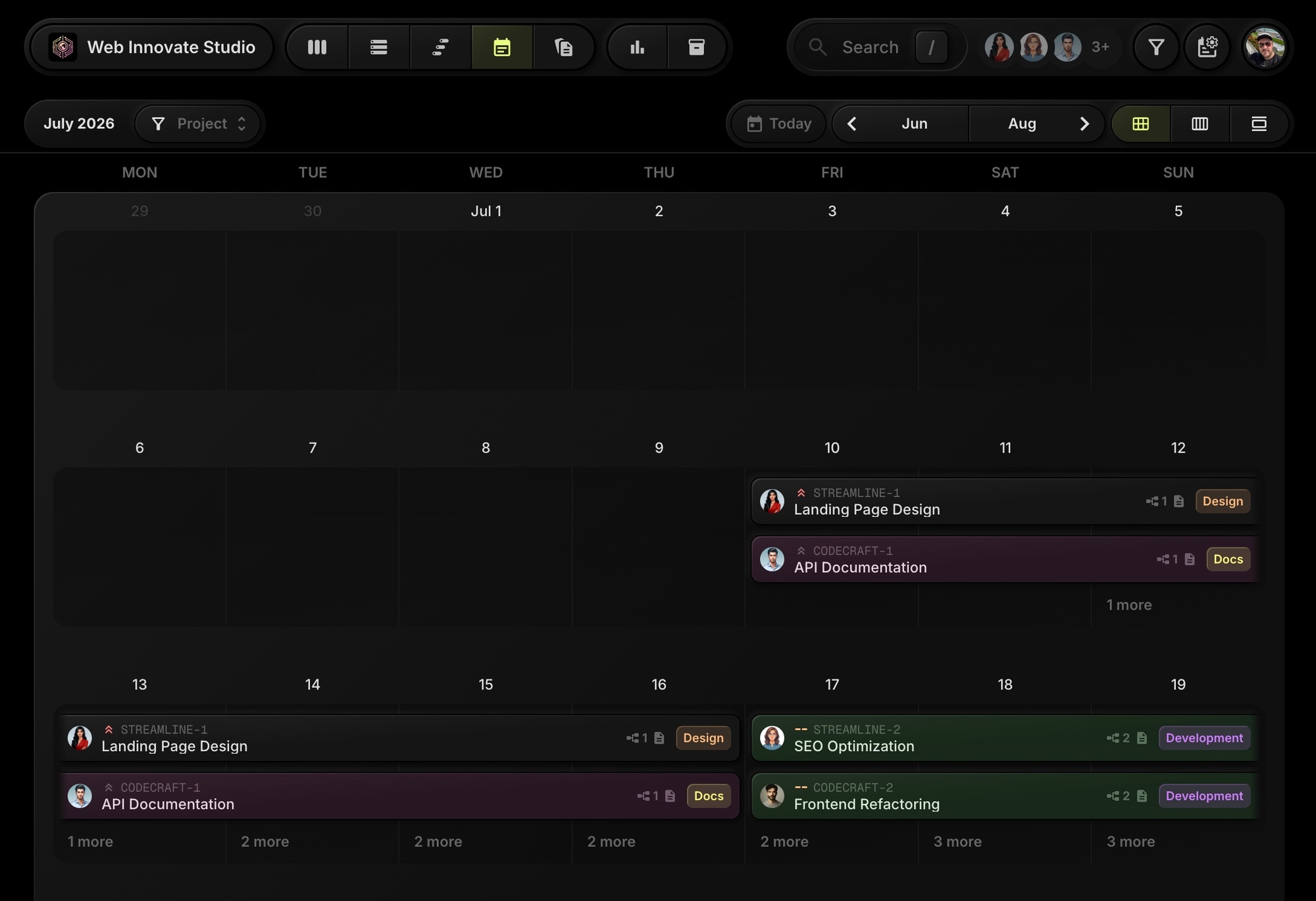1316x901 pixels.
Task: Show the 3+ additional members
Action: (x=1101, y=47)
